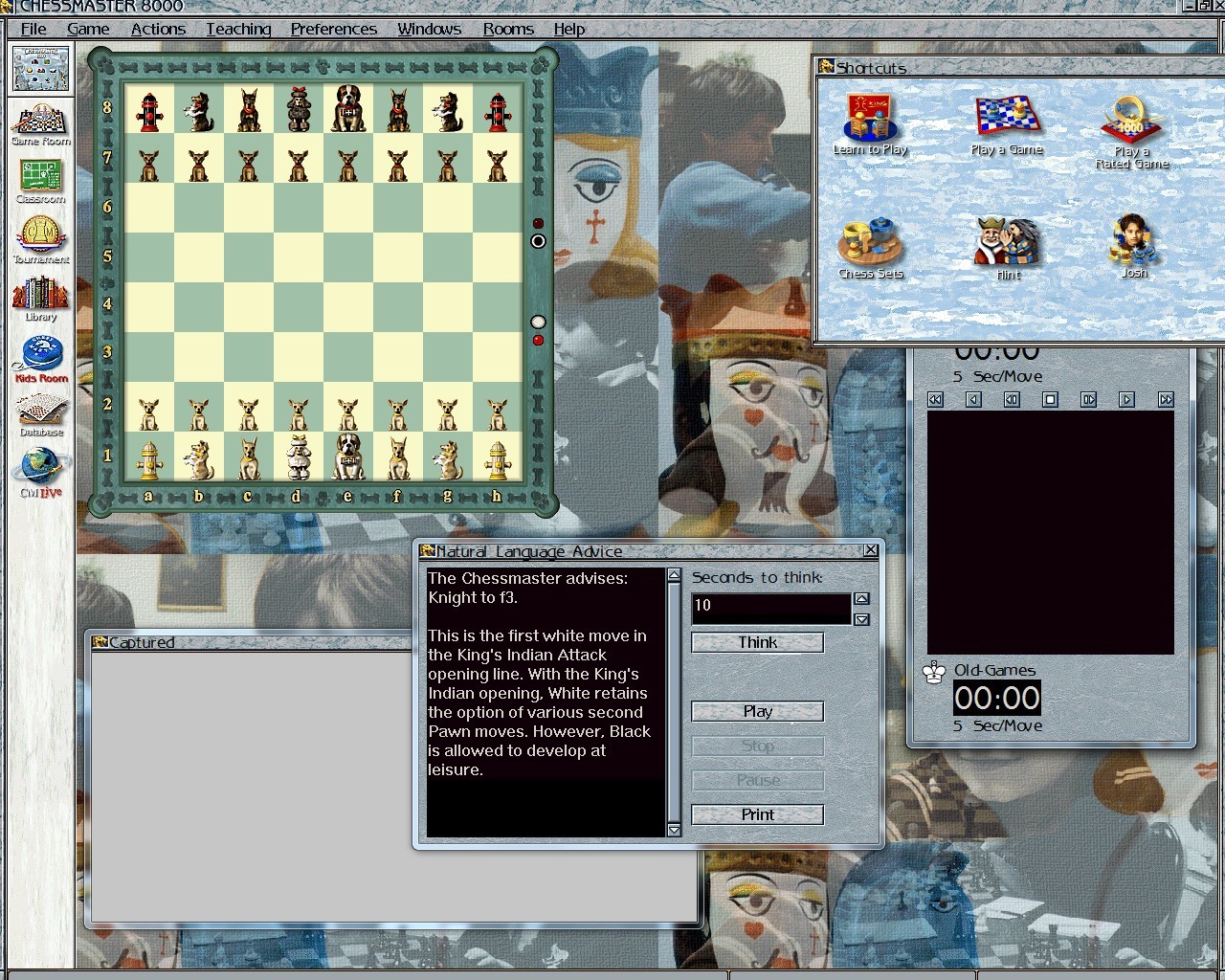Image resolution: width=1225 pixels, height=980 pixels.
Task: Open the Actions menu
Action: click(x=158, y=29)
